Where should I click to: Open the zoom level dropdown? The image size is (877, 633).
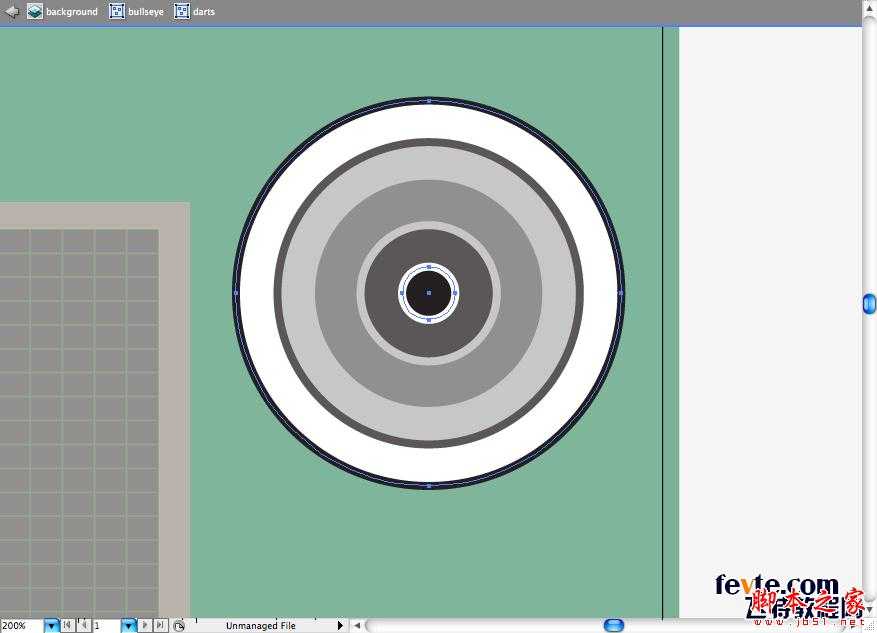pos(51,626)
